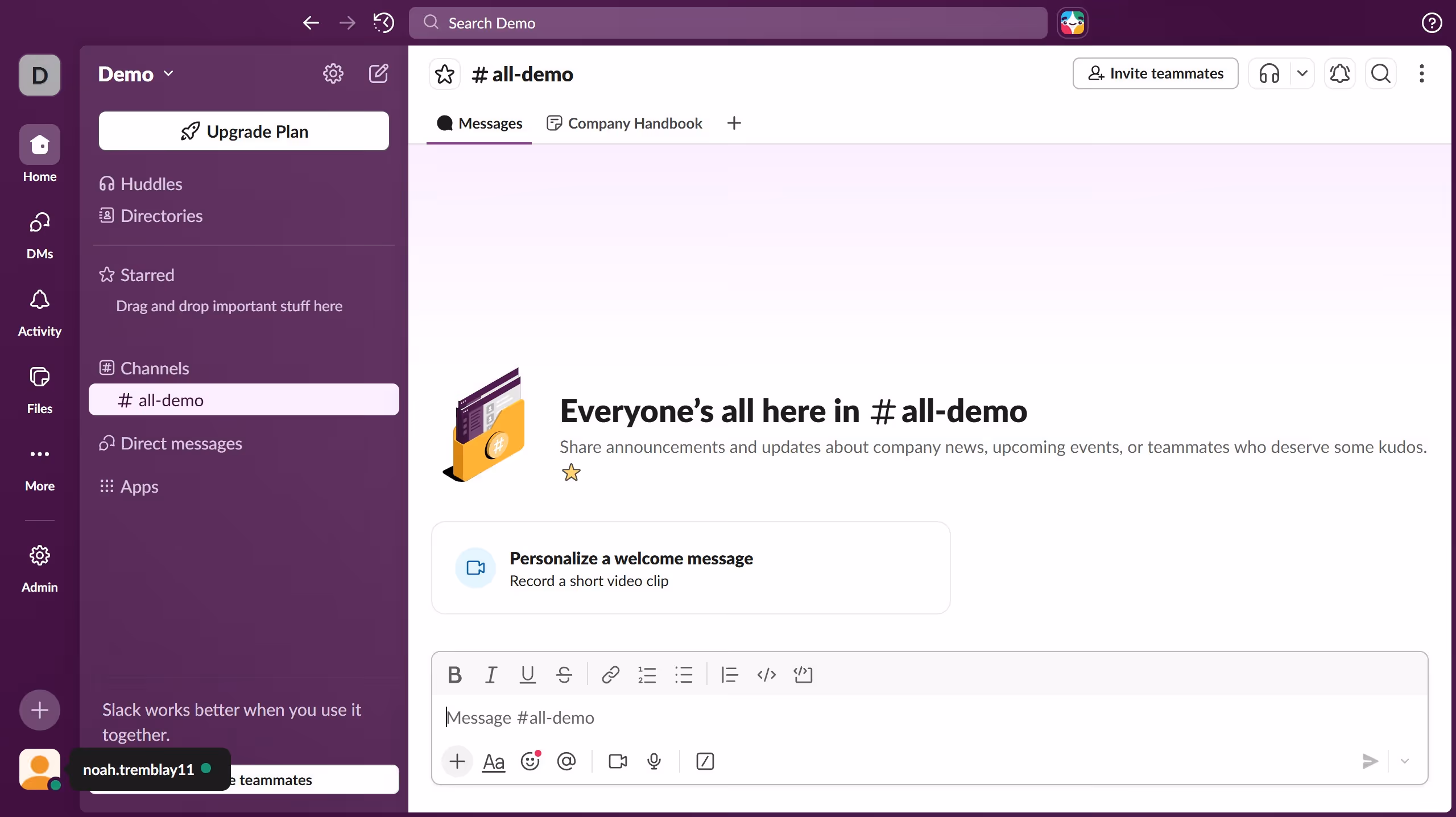Viewport: 1456px width, 817px height.
Task: Open channel notification bell settings
Action: [1340, 73]
